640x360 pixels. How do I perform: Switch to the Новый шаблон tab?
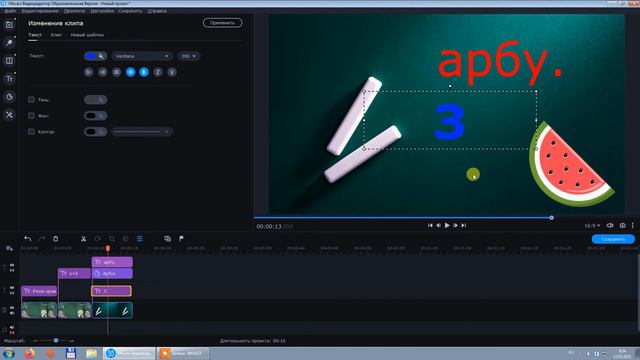(x=87, y=35)
